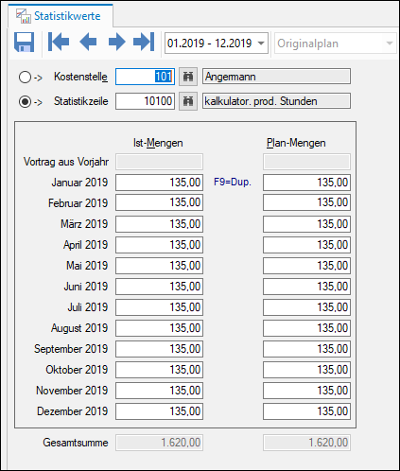Select the Statistikzeile radio button
Screen dimensions: 400x471
25,101
